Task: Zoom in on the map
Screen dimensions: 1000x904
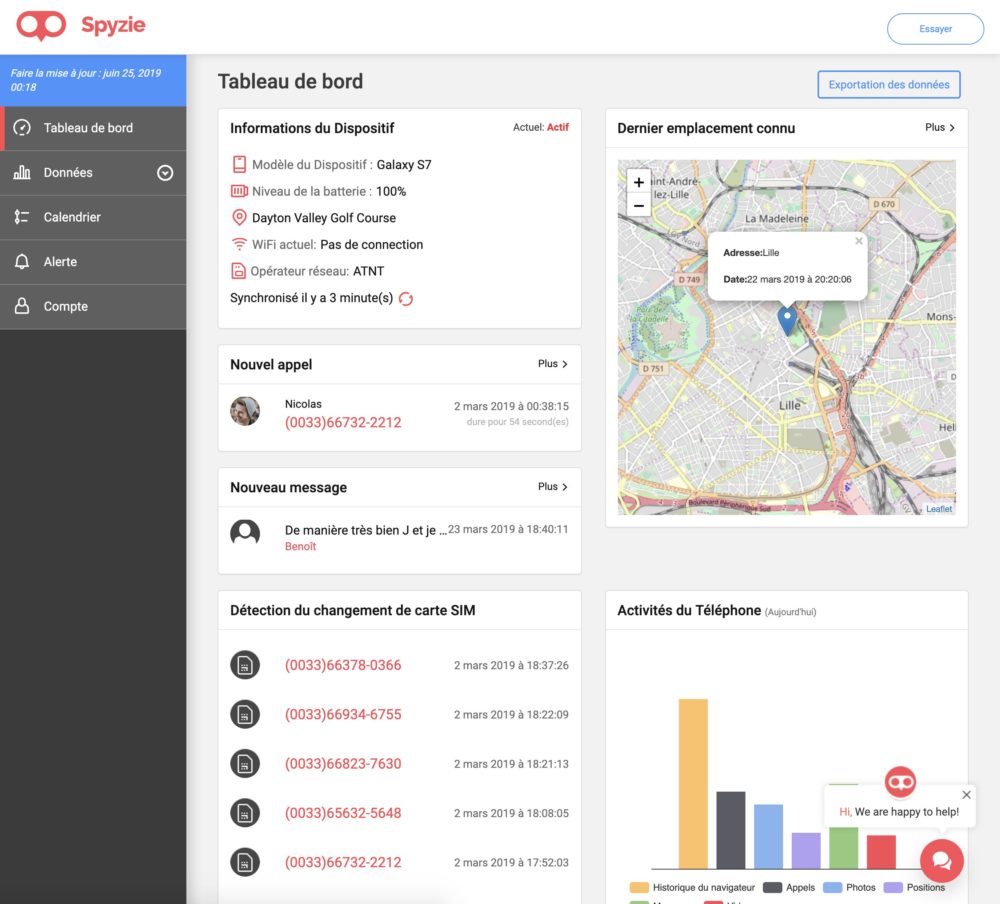Action: (638, 182)
